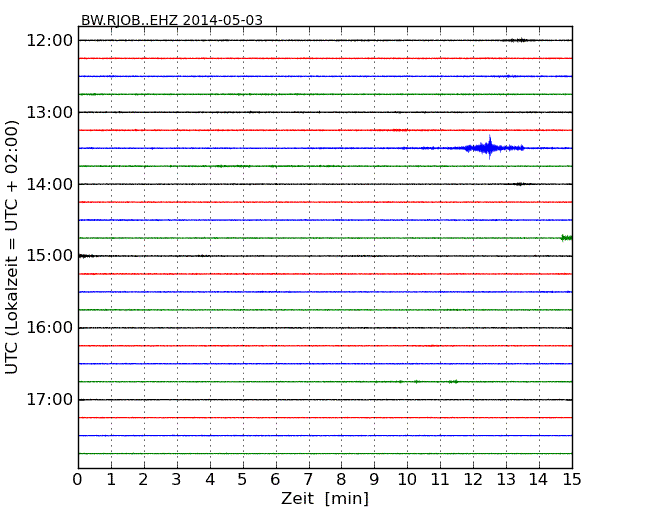Click the x-axis tick label 9
Viewport: 650px width, 520px height.
(x=374, y=479)
